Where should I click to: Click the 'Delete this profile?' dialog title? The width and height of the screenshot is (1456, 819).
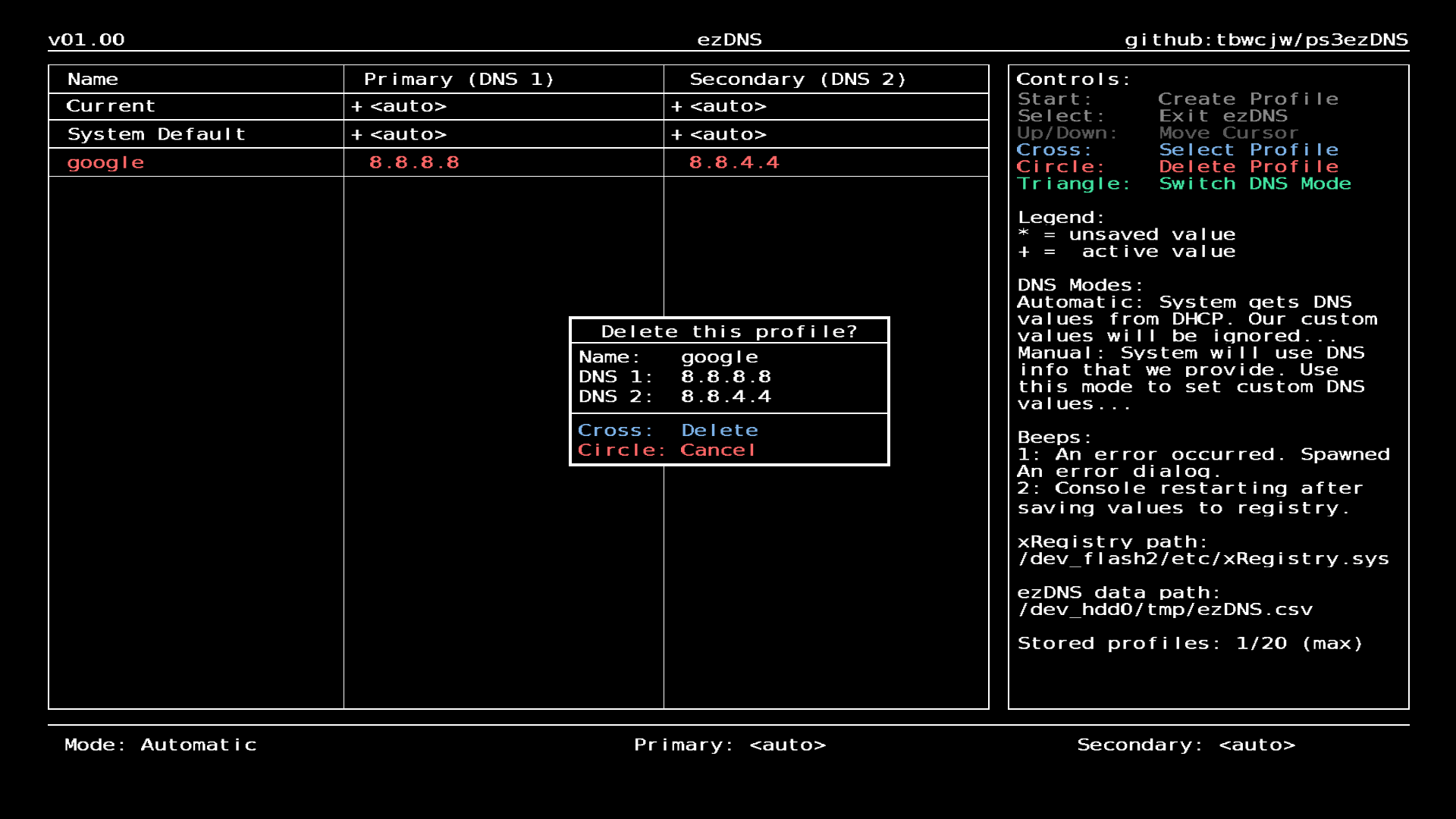(729, 331)
